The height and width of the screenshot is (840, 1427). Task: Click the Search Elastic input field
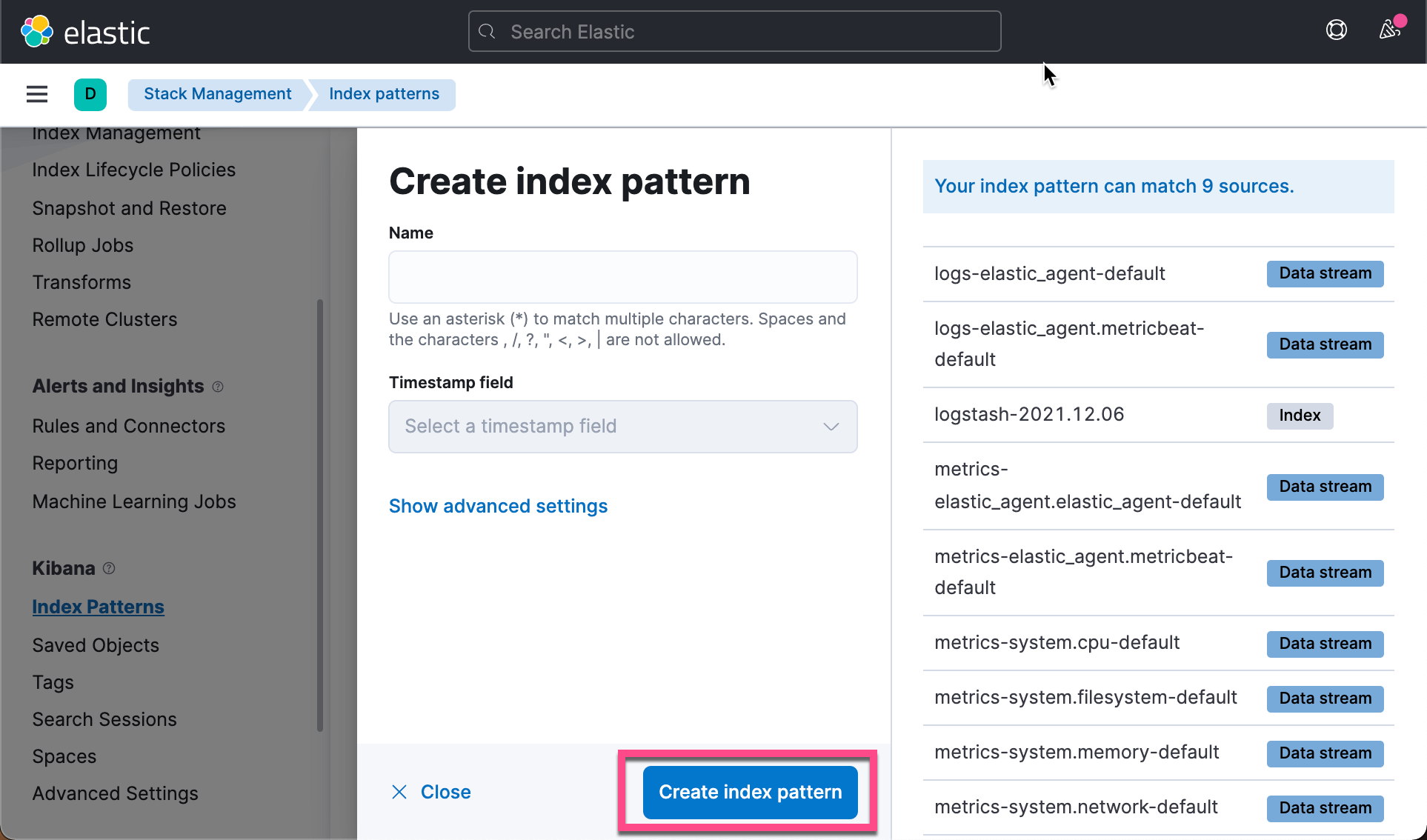[734, 31]
